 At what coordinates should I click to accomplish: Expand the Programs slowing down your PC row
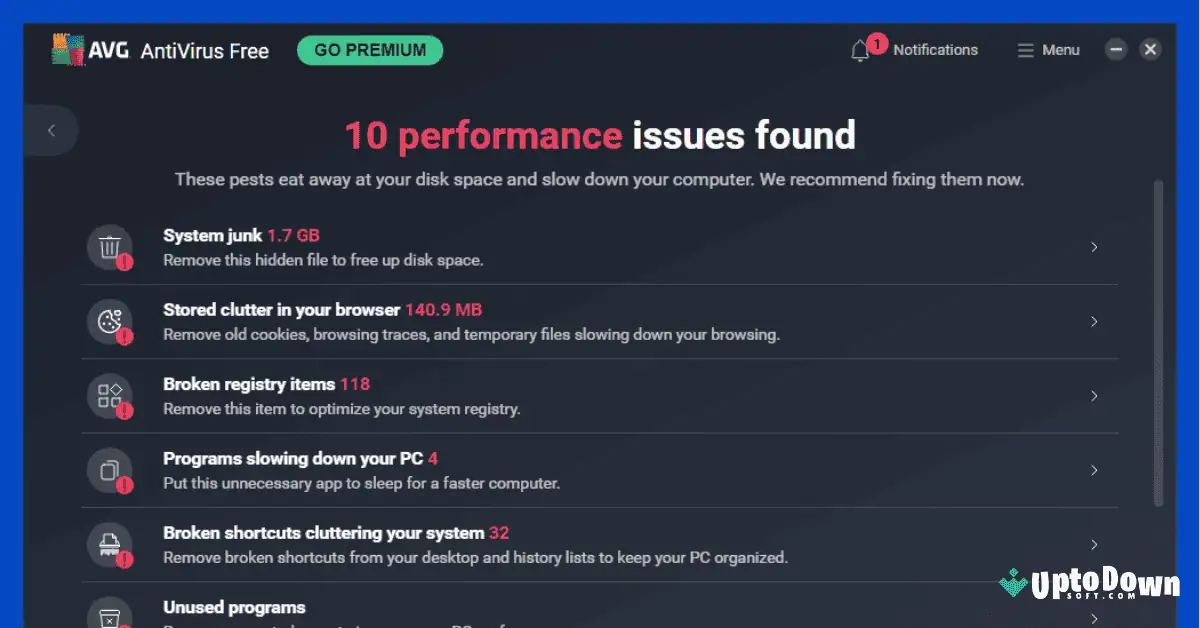click(x=1094, y=470)
